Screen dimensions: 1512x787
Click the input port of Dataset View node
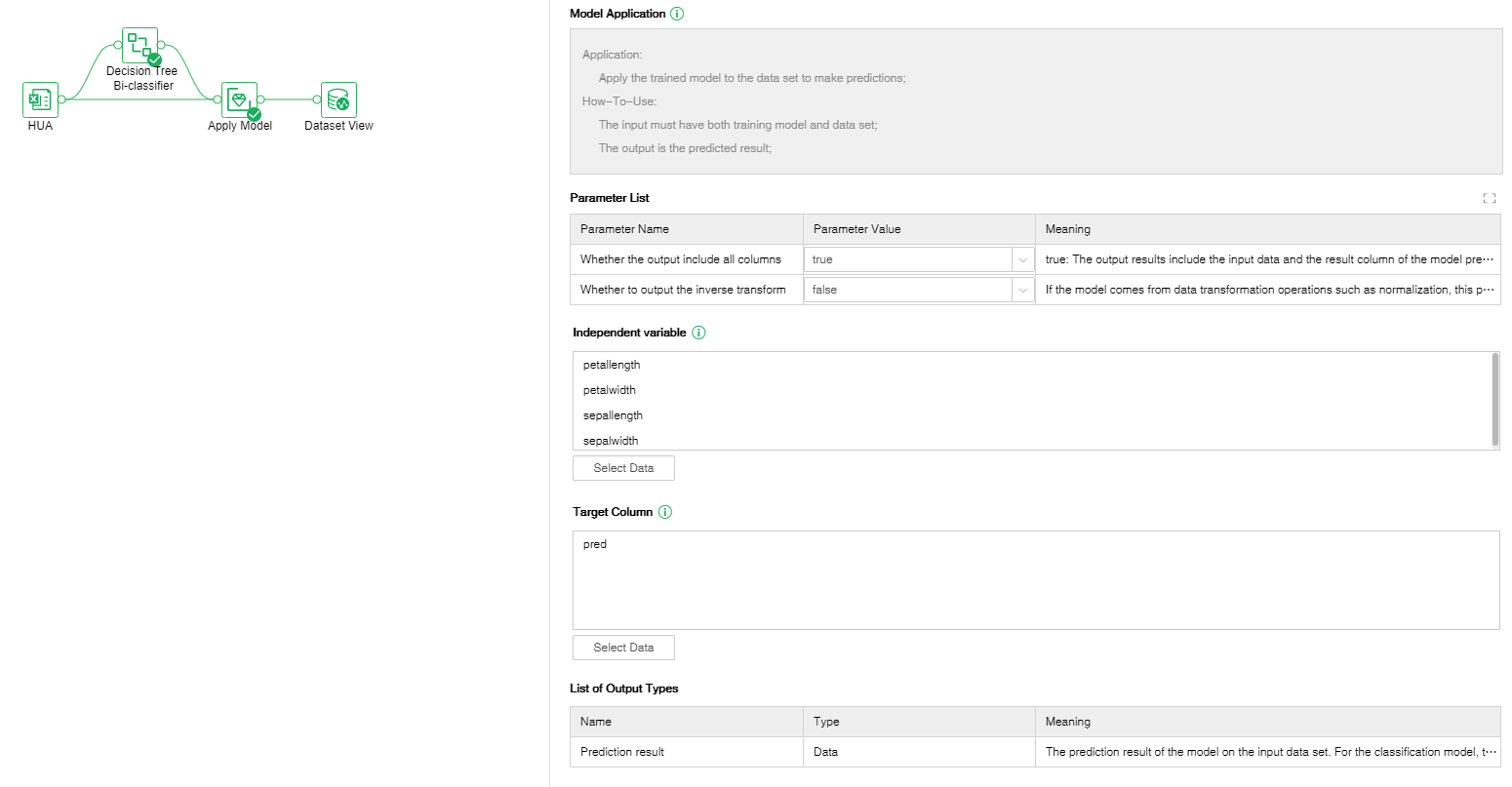[317, 99]
